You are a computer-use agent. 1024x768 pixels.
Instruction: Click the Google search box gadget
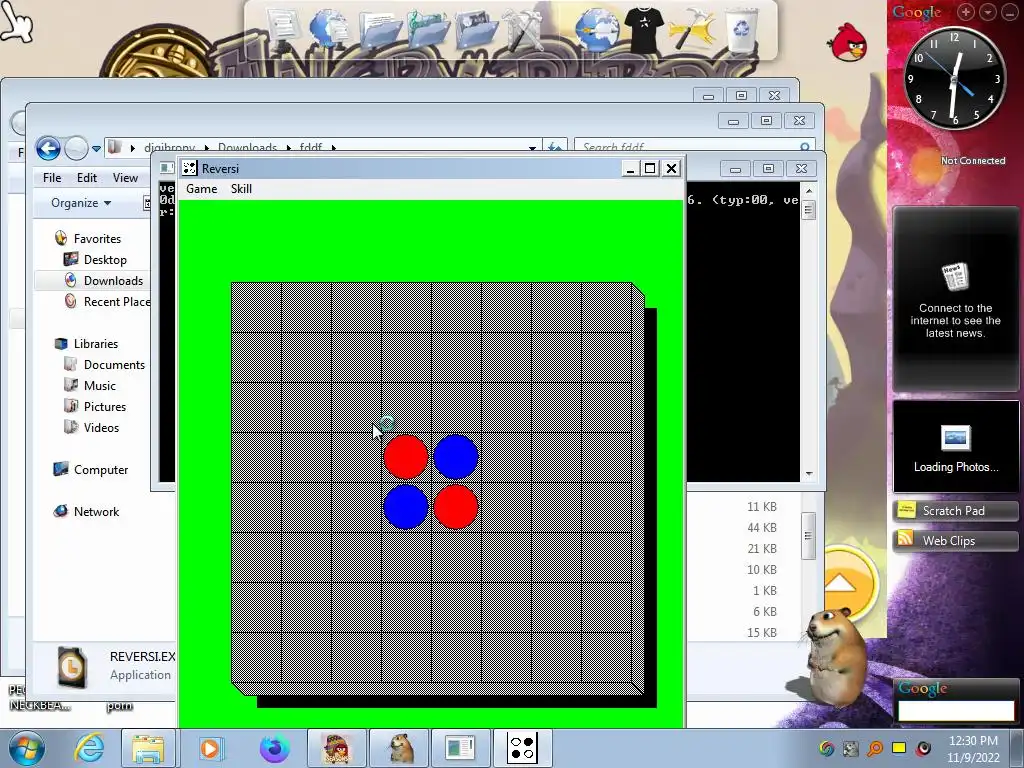point(955,711)
